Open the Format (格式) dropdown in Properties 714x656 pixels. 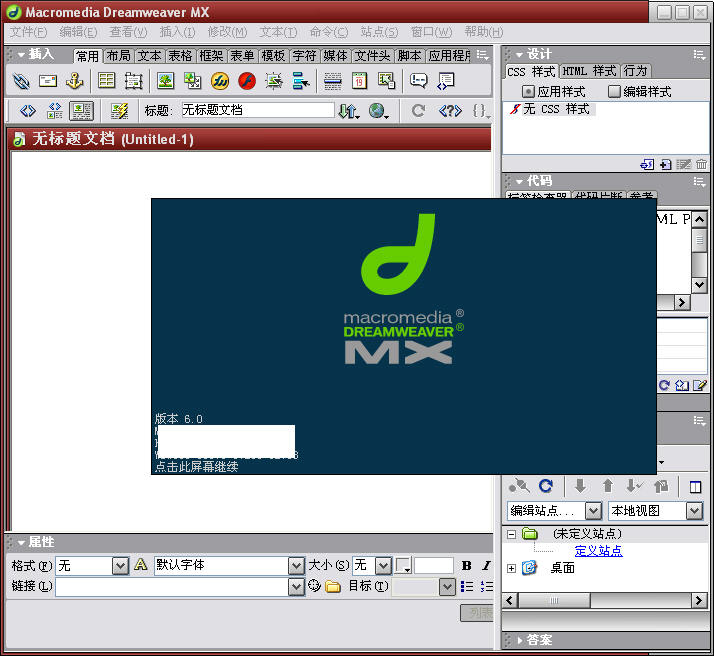(120, 566)
